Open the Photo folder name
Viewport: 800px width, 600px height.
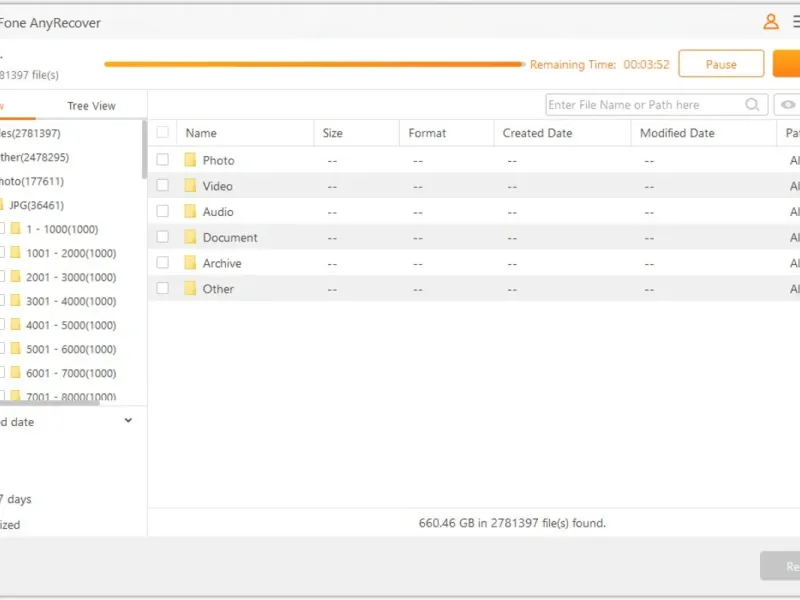coord(218,160)
